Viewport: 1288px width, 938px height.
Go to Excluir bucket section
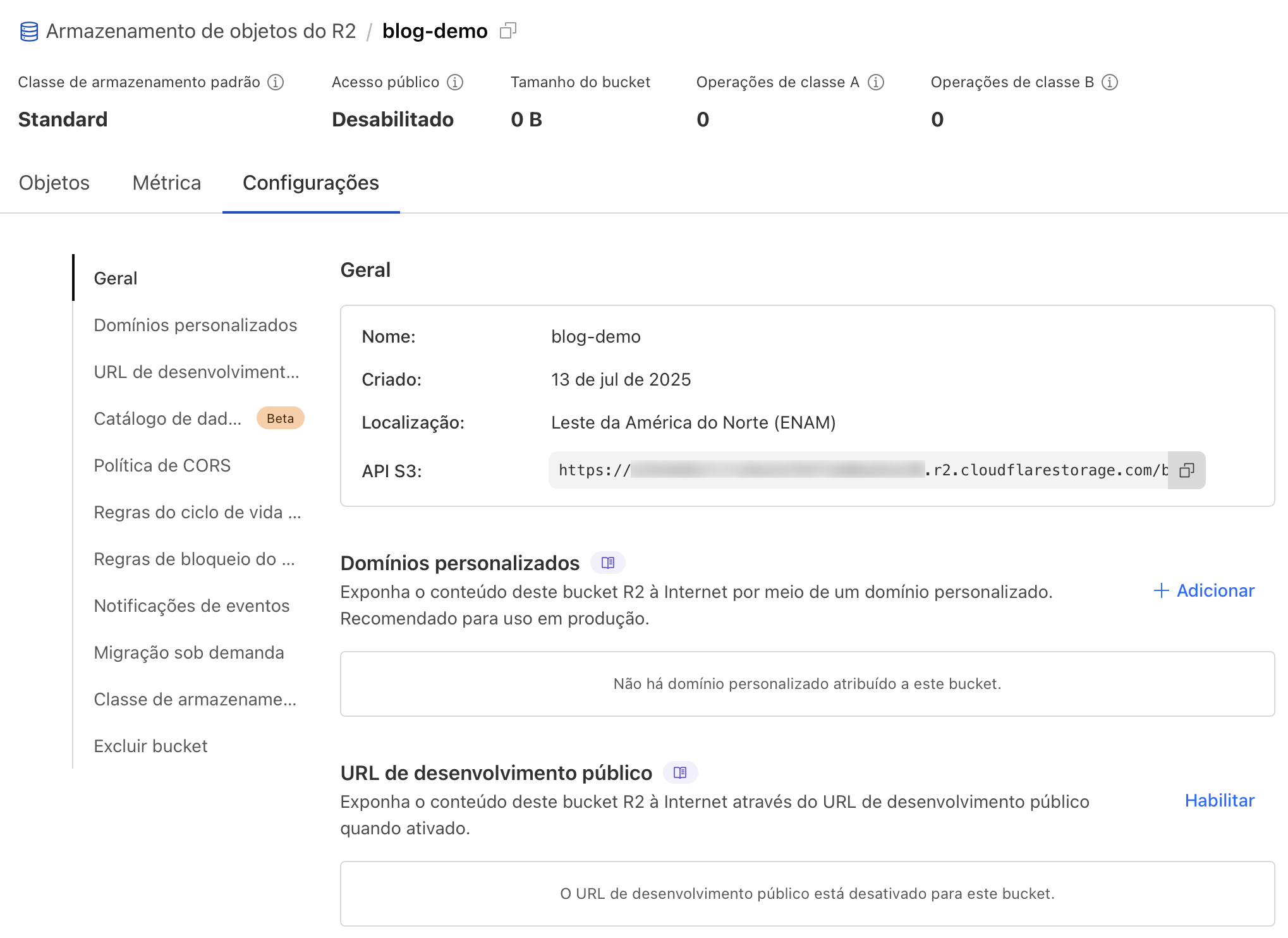tap(150, 746)
